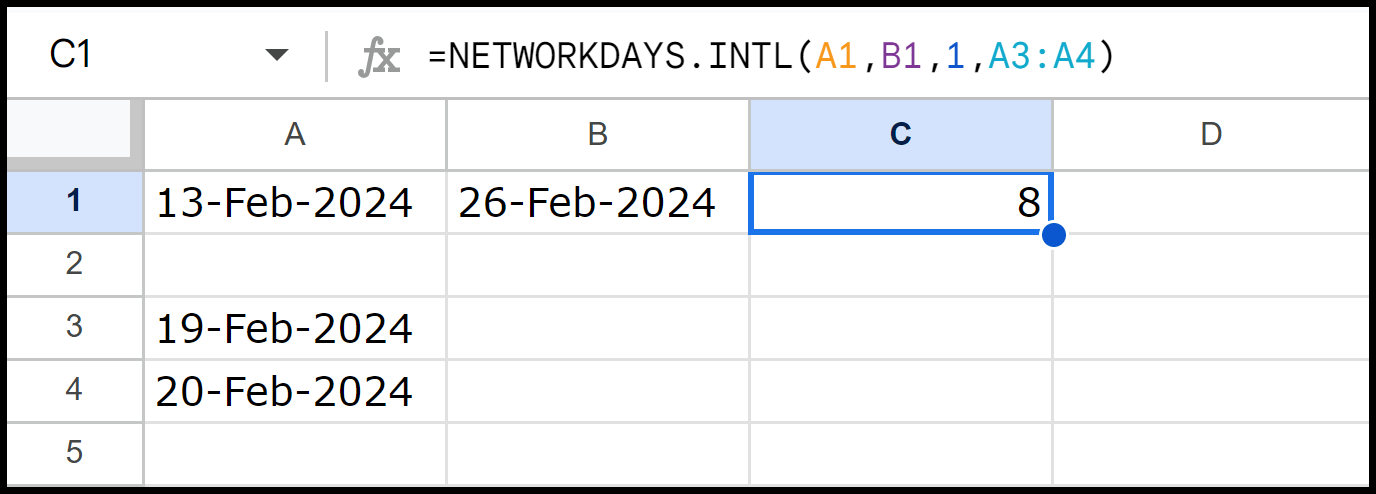The width and height of the screenshot is (1376, 494).
Task: Select column B header
Action: [x=598, y=134]
